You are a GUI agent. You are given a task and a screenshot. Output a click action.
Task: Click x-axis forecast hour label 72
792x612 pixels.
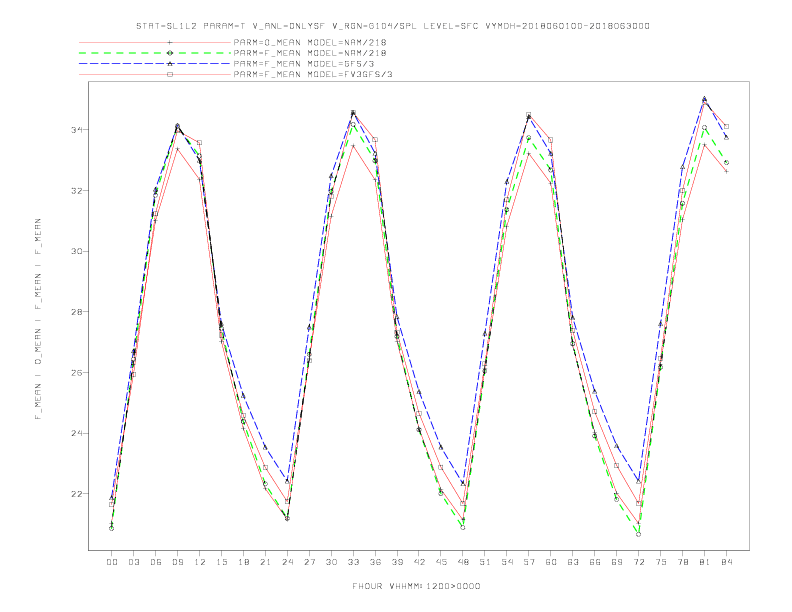point(639,562)
